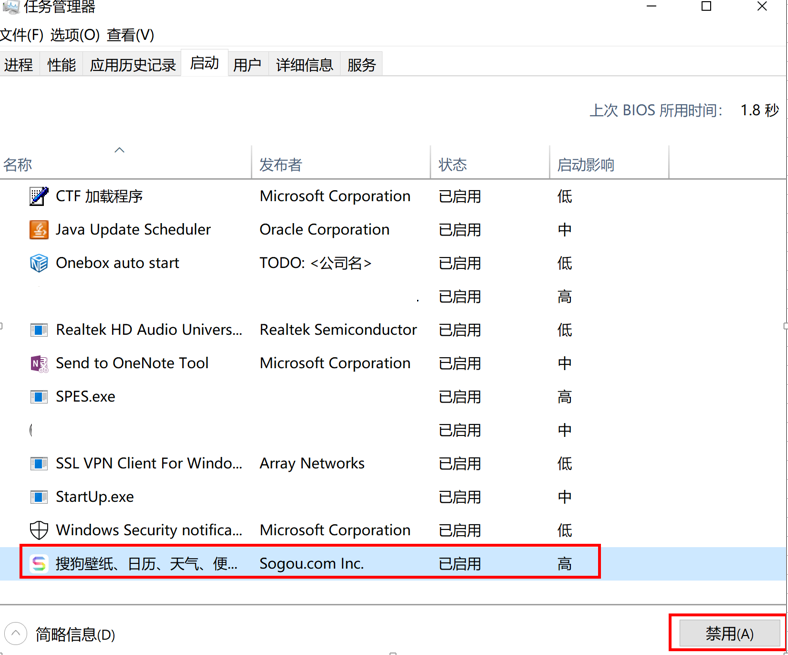Open the 查看(V) menu
This screenshot has width=788, height=655.
[x=130, y=35]
